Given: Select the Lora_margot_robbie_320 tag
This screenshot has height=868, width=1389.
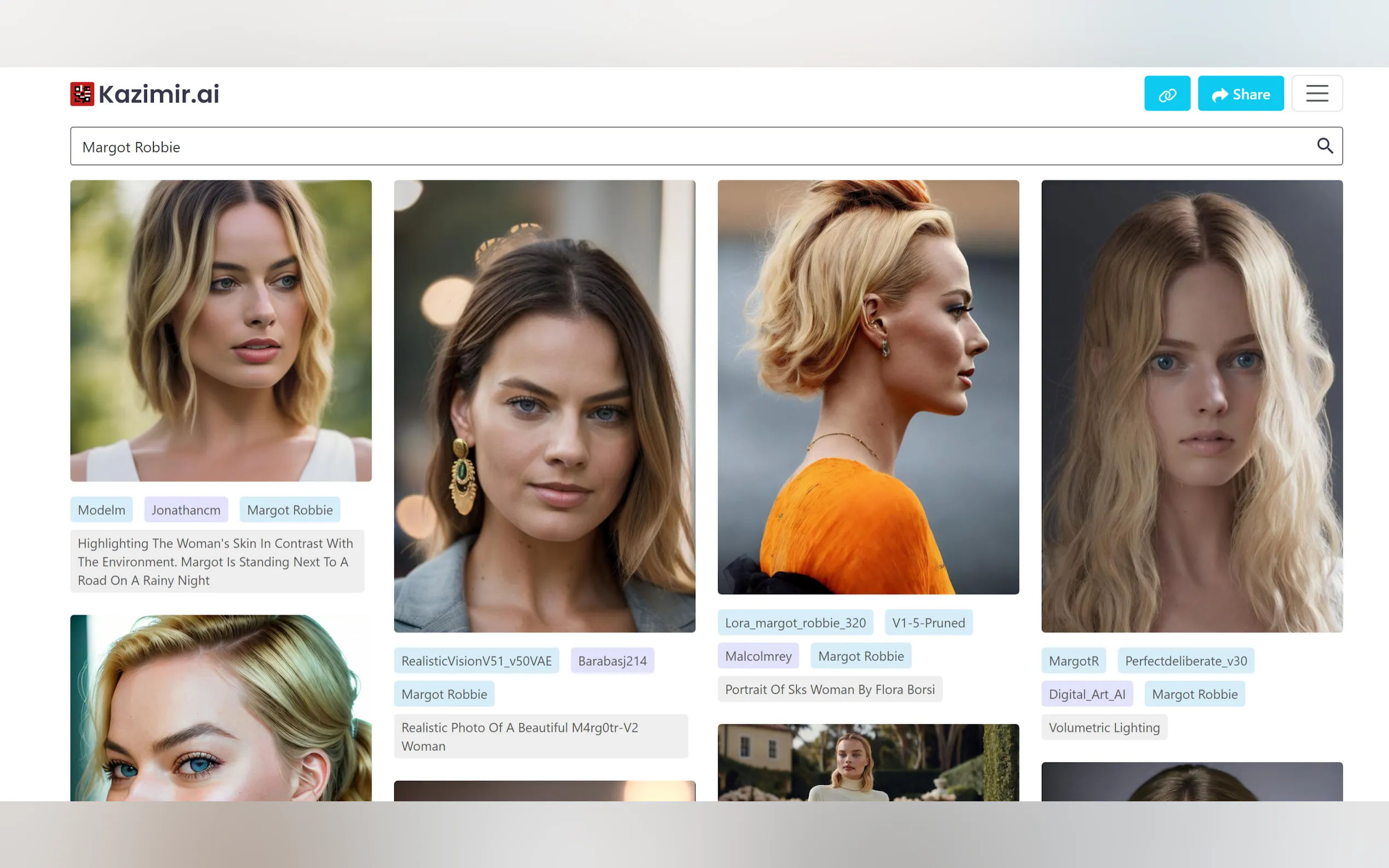Looking at the screenshot, I should coord(795,623).
